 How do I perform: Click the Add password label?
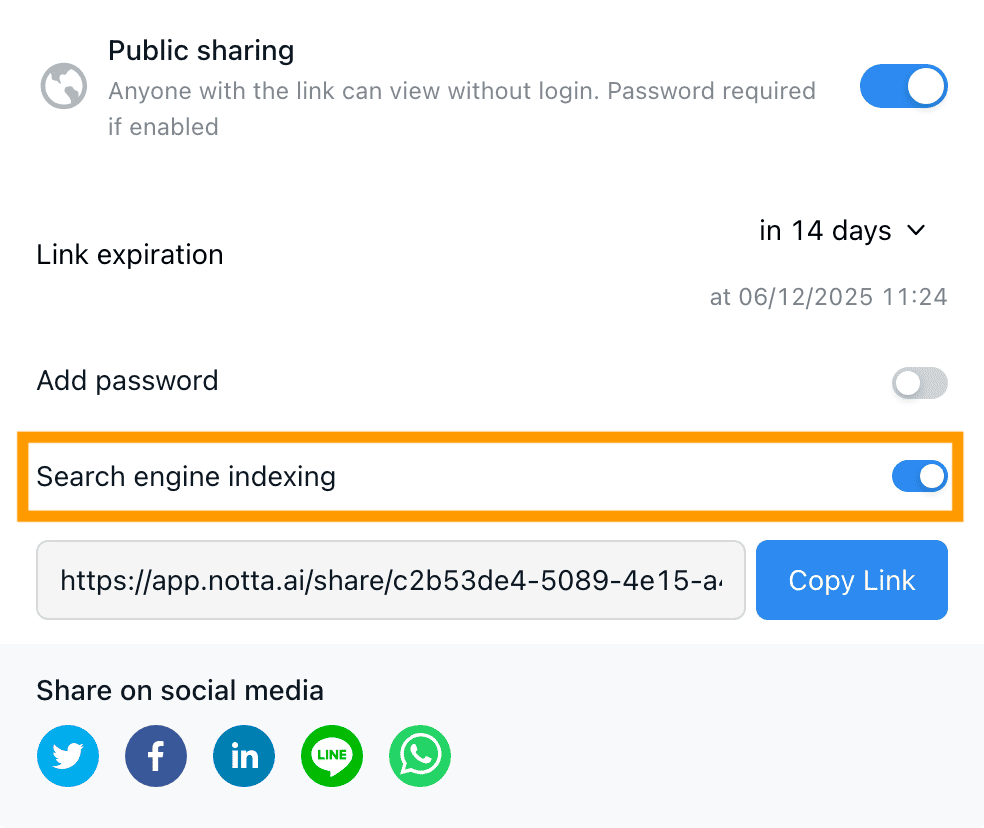click(x=127, y=381)
